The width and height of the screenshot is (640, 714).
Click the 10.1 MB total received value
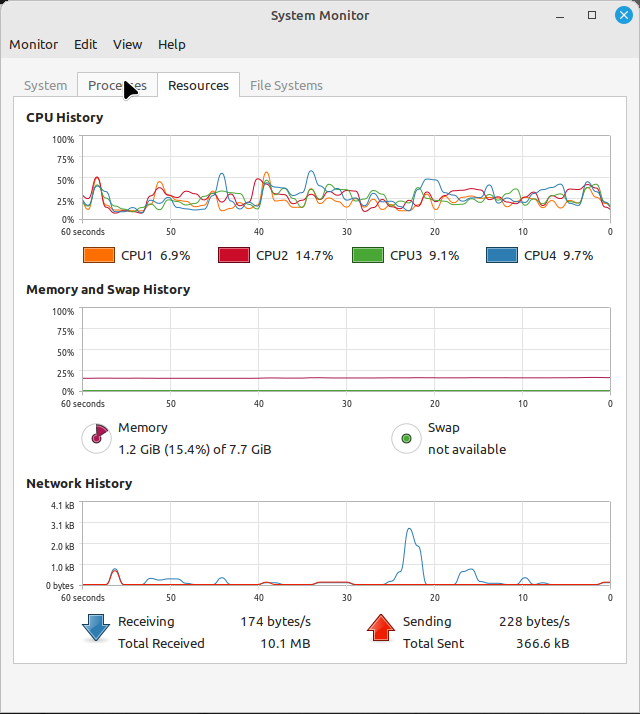(x=285, y=643)
